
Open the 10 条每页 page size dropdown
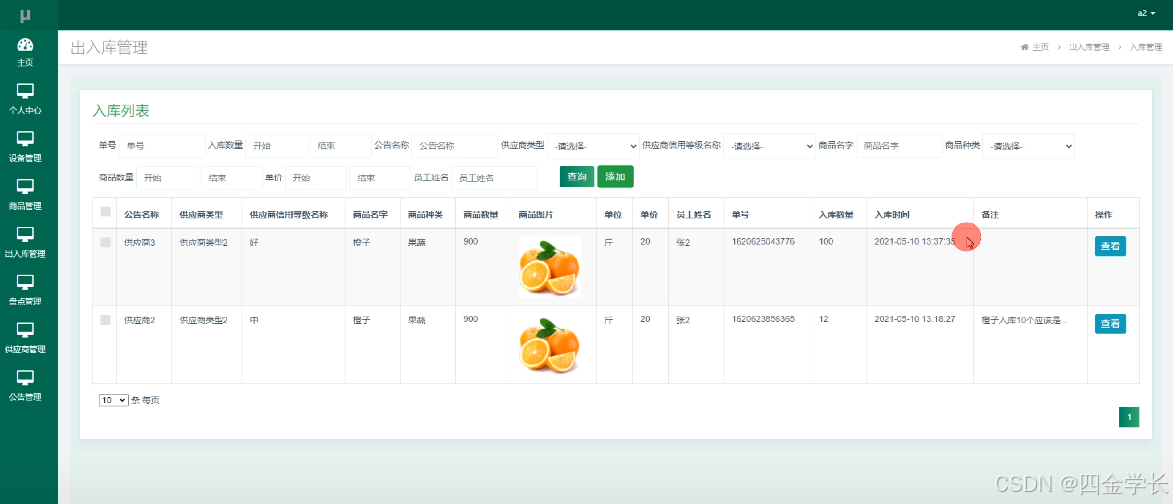[114, 400]
